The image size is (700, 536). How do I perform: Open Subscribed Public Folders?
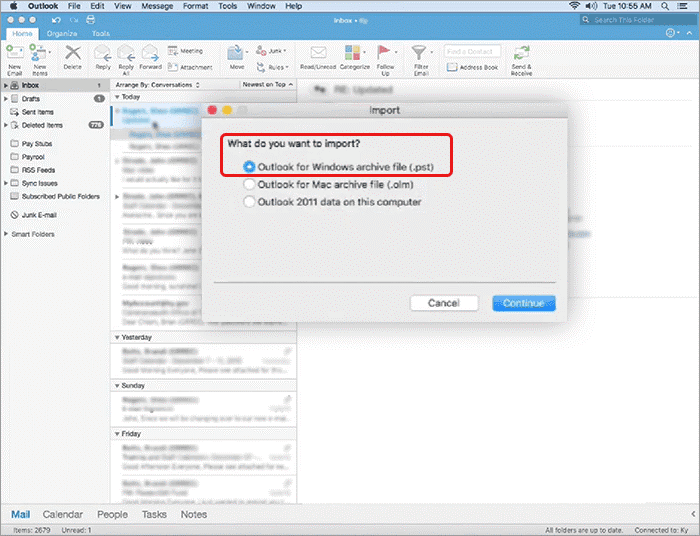55,196
